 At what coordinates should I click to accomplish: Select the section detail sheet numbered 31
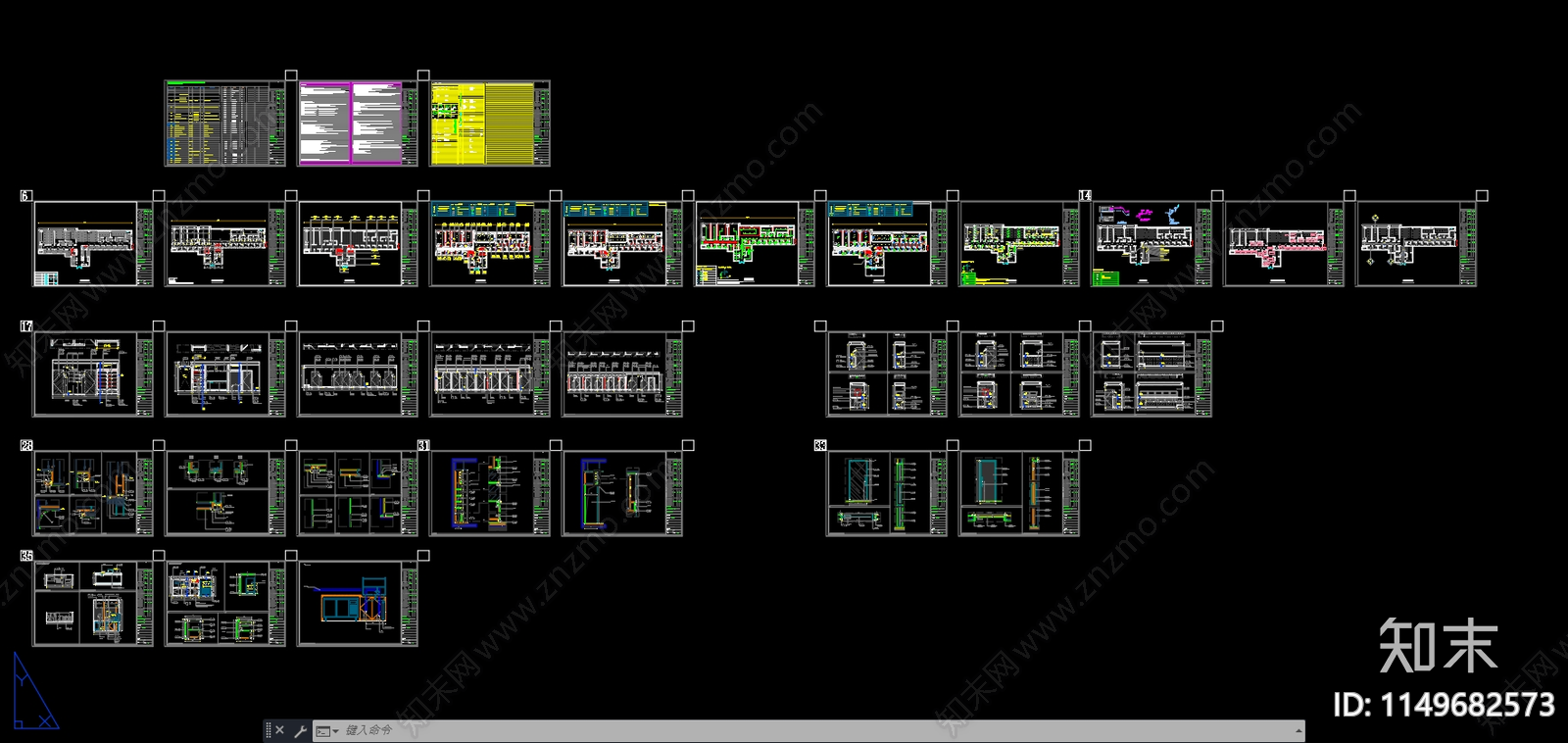pos(490,494)
